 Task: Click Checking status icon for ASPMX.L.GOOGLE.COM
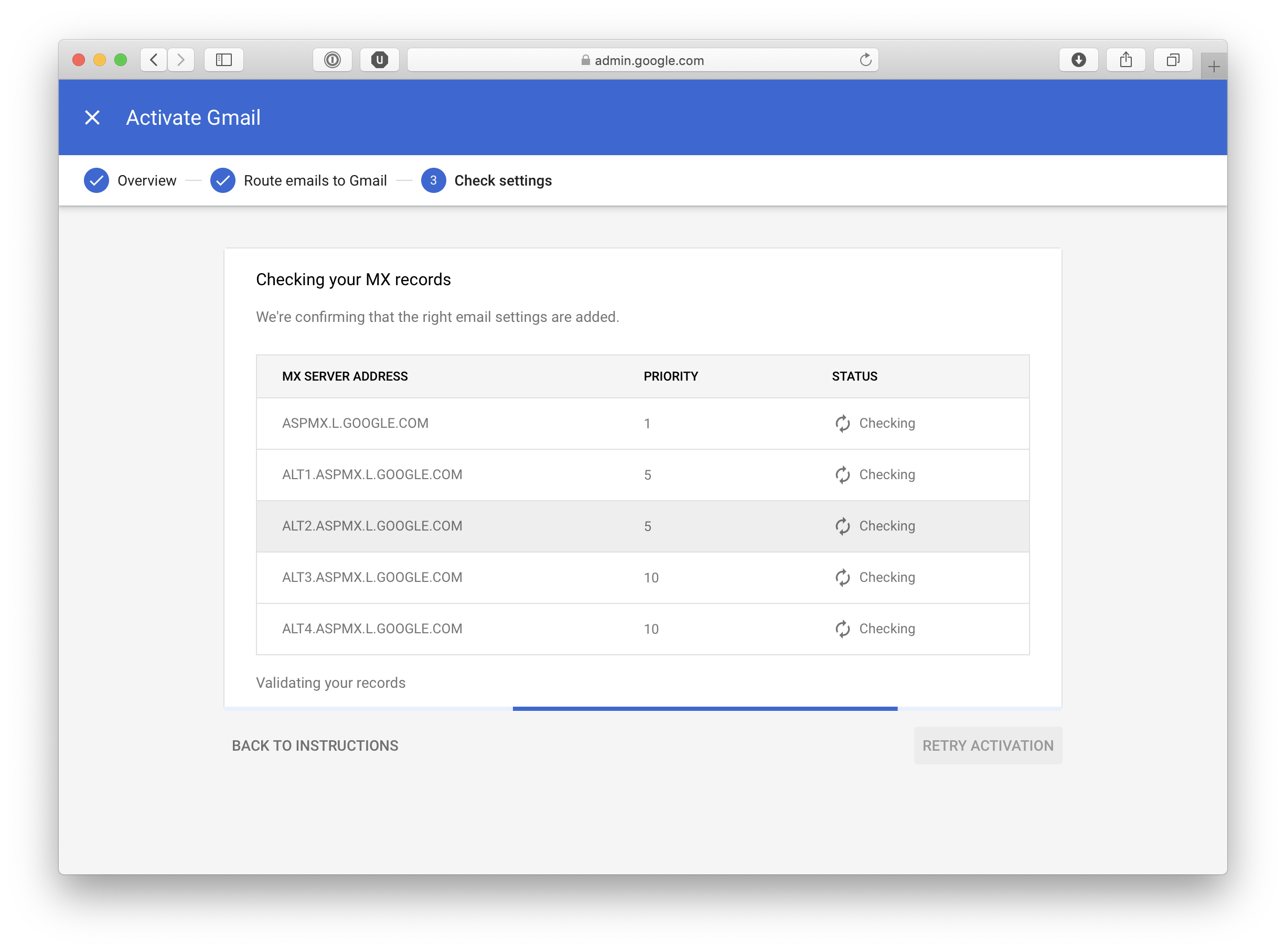843,424
